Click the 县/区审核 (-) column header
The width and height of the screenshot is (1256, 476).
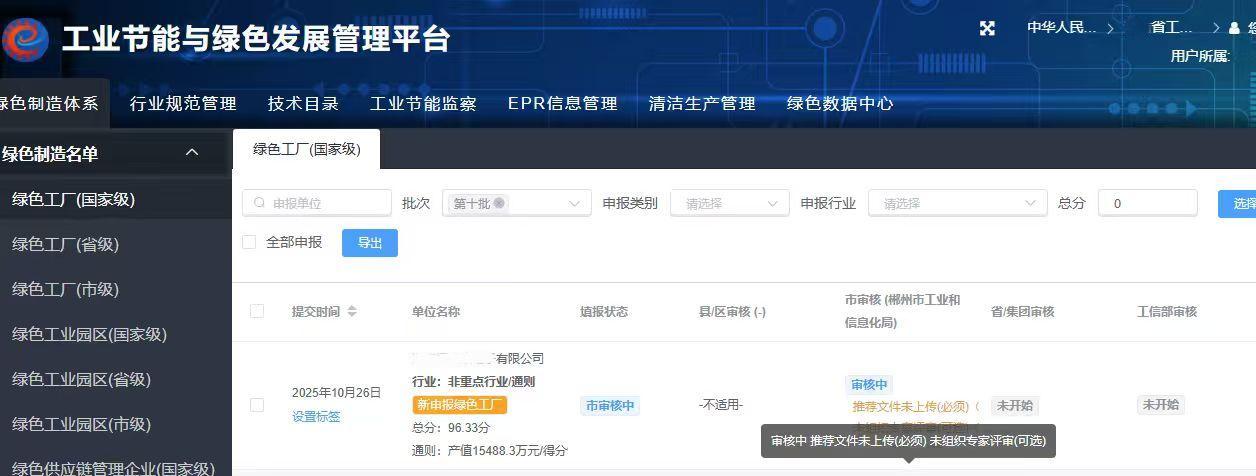pyautogui.click(x=732, y=311)
